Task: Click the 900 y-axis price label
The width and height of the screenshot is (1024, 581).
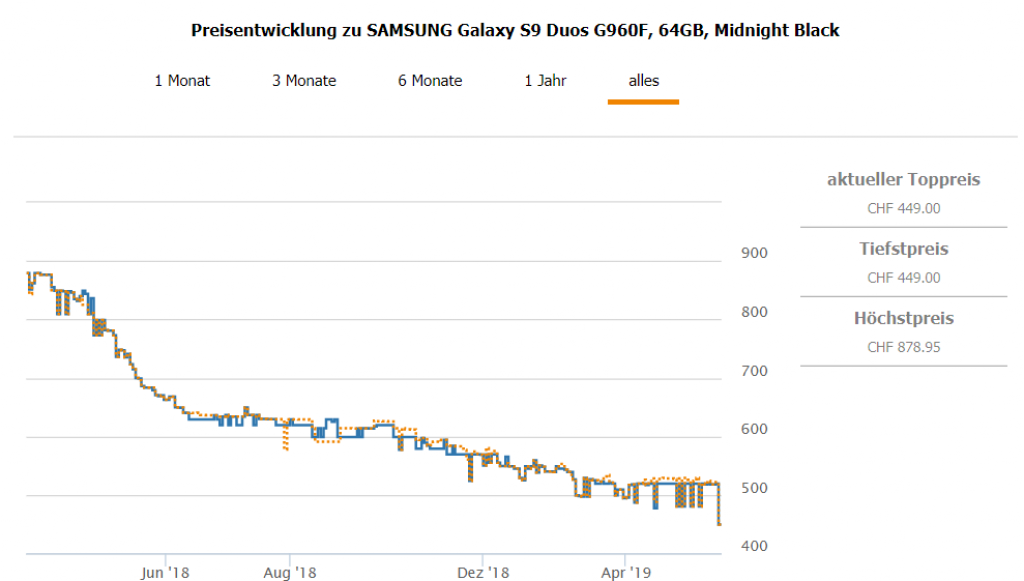Action: click(x=754, y=253)
